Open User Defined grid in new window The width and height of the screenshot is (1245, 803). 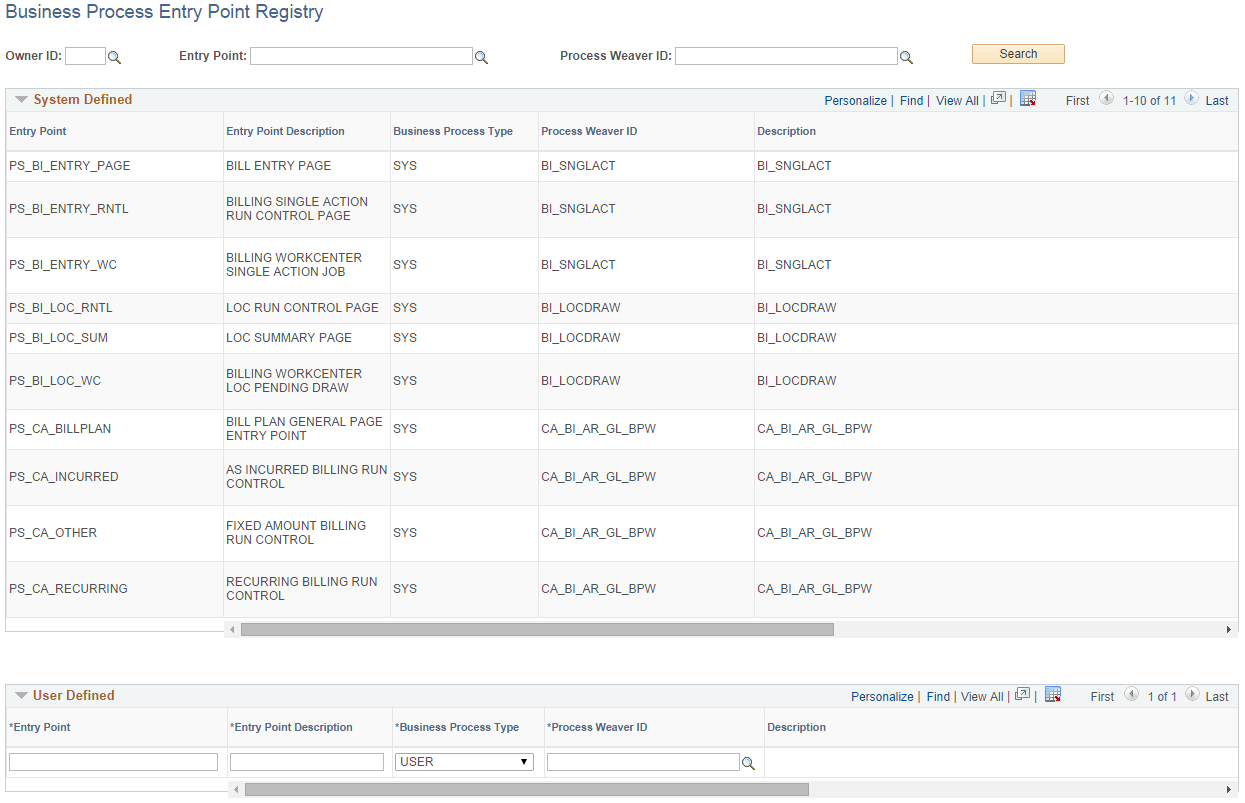point(1022,693)
